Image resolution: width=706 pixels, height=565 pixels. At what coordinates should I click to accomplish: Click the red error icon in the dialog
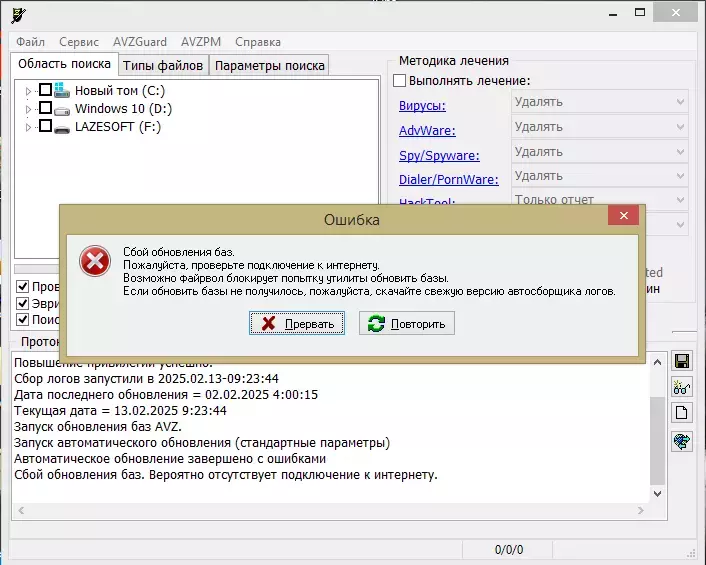[95, 261]
